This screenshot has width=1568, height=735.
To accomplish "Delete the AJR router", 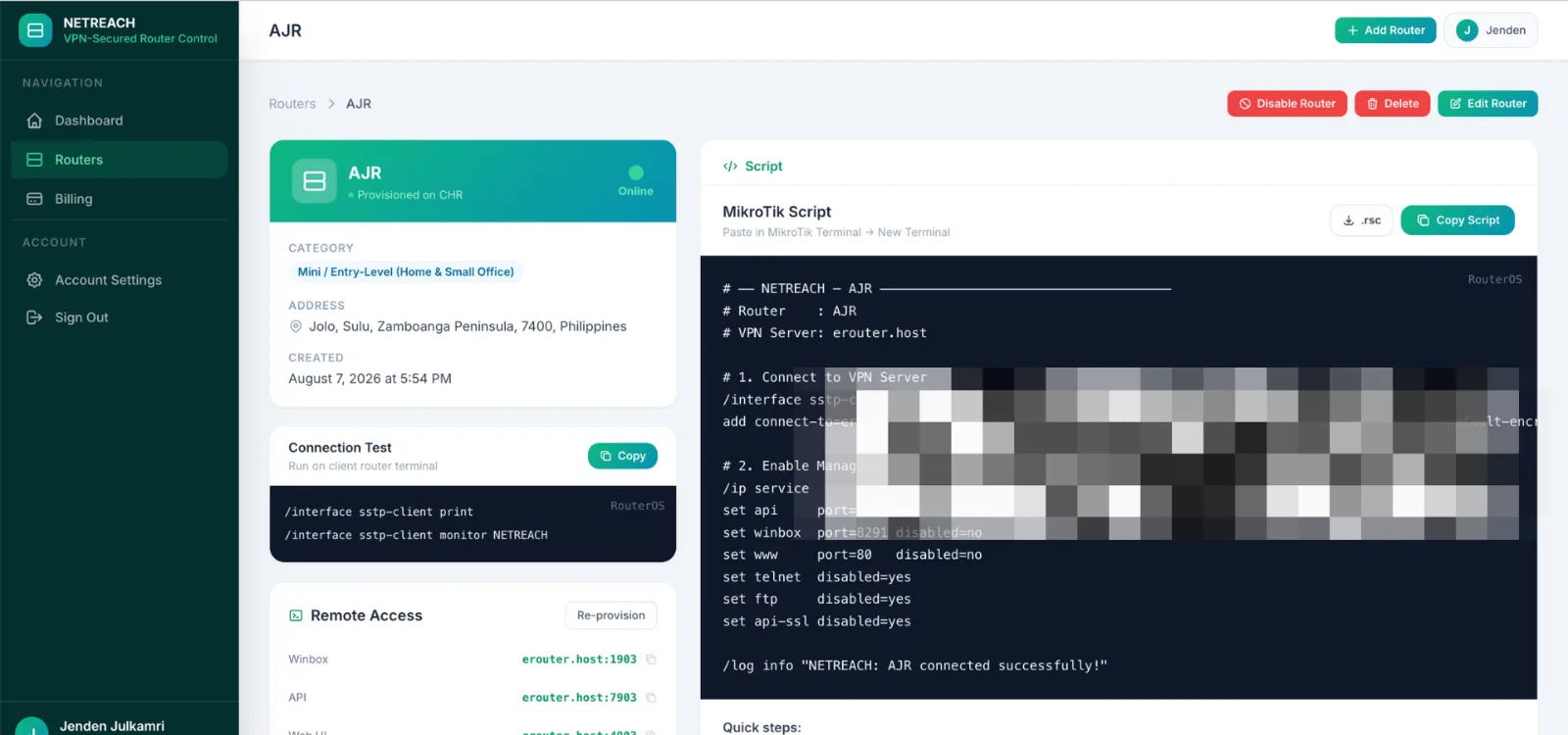I will point(1393,104).
